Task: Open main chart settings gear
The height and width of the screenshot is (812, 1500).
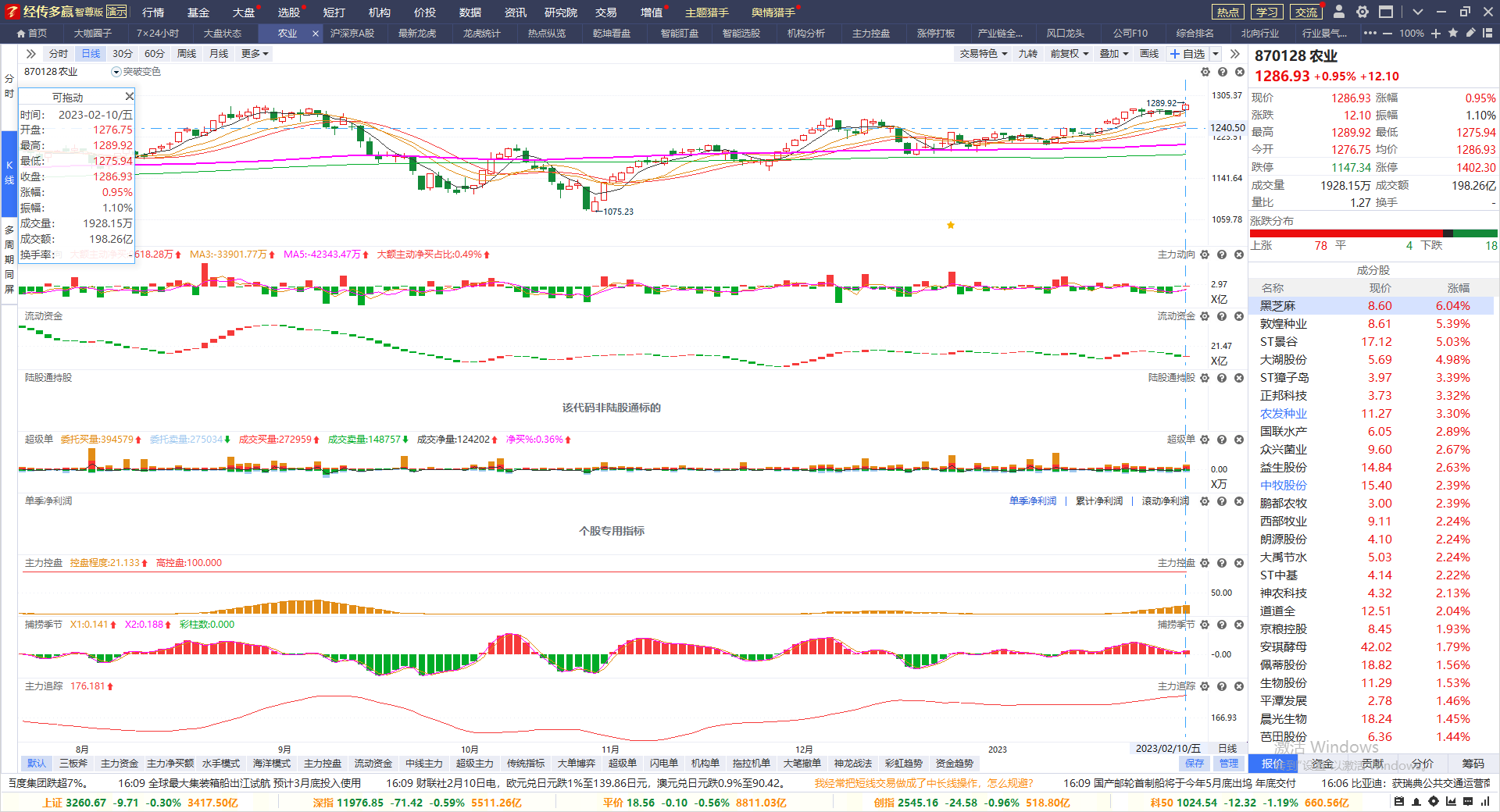Action: coord(1205,72)
